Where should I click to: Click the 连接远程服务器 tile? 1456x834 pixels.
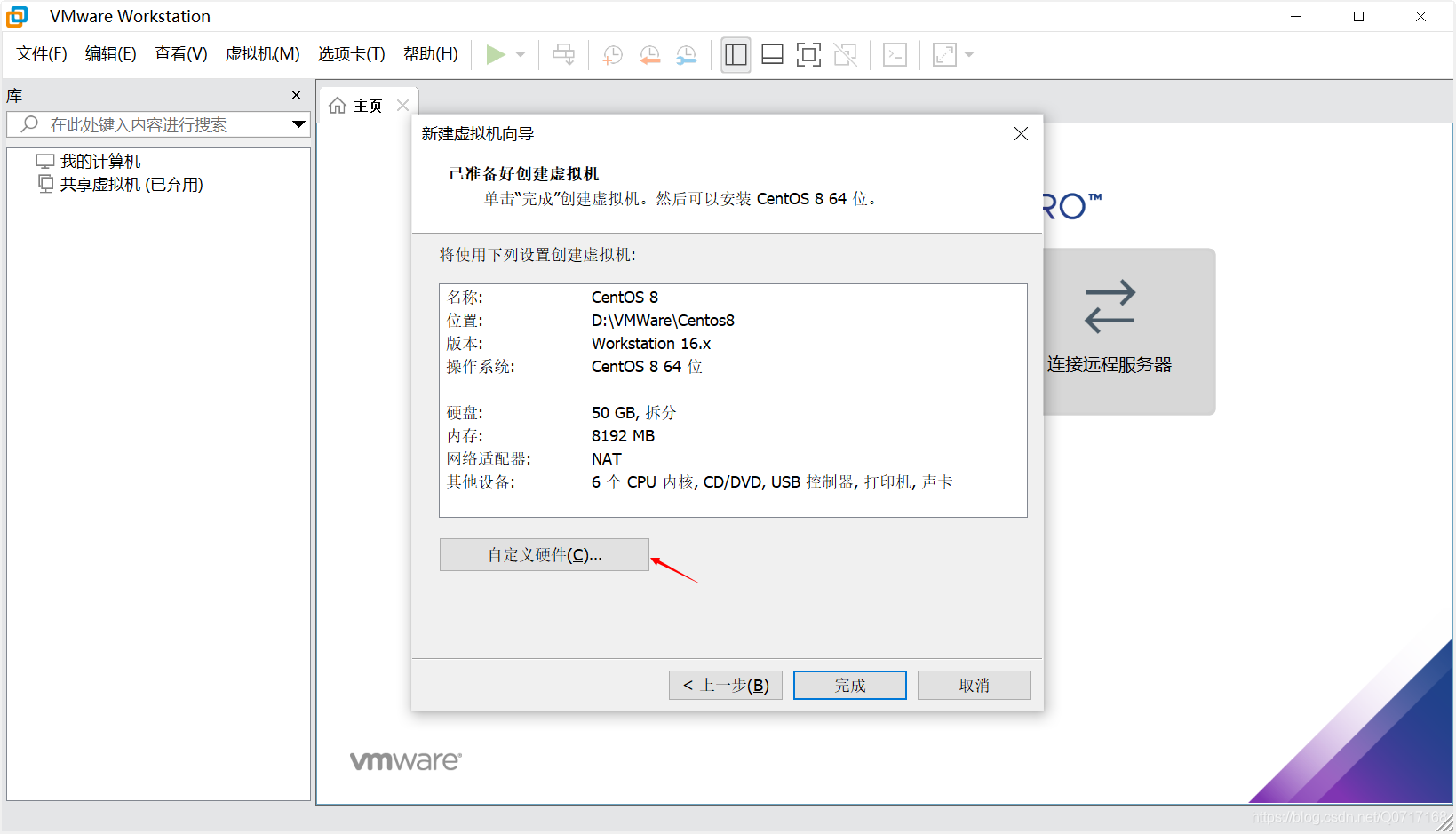point(1129,331)
